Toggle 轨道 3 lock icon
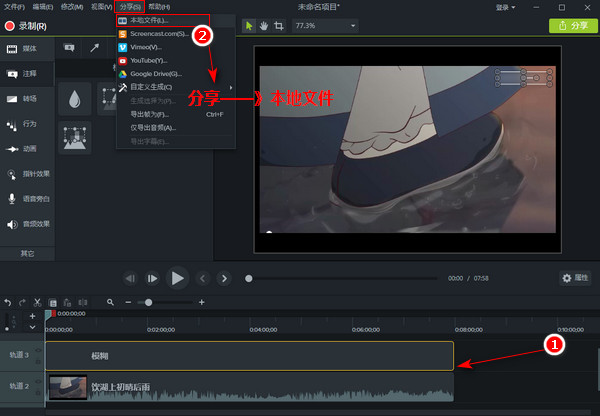Image resolution: width=600 pixels, height=416 pixels. pyautogui.click(x=38, y=361)
